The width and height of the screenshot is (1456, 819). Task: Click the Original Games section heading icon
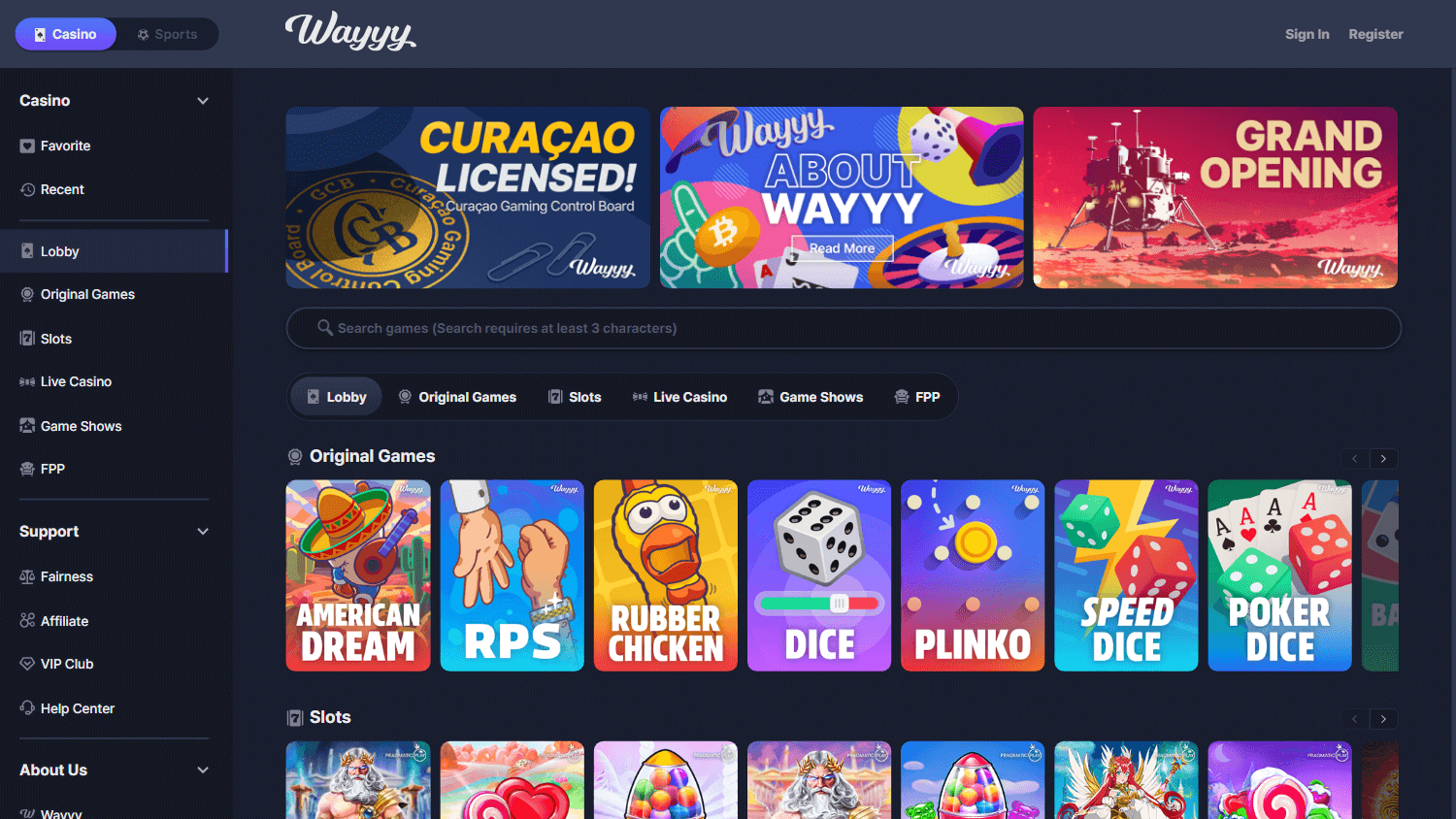click(295, 457)
